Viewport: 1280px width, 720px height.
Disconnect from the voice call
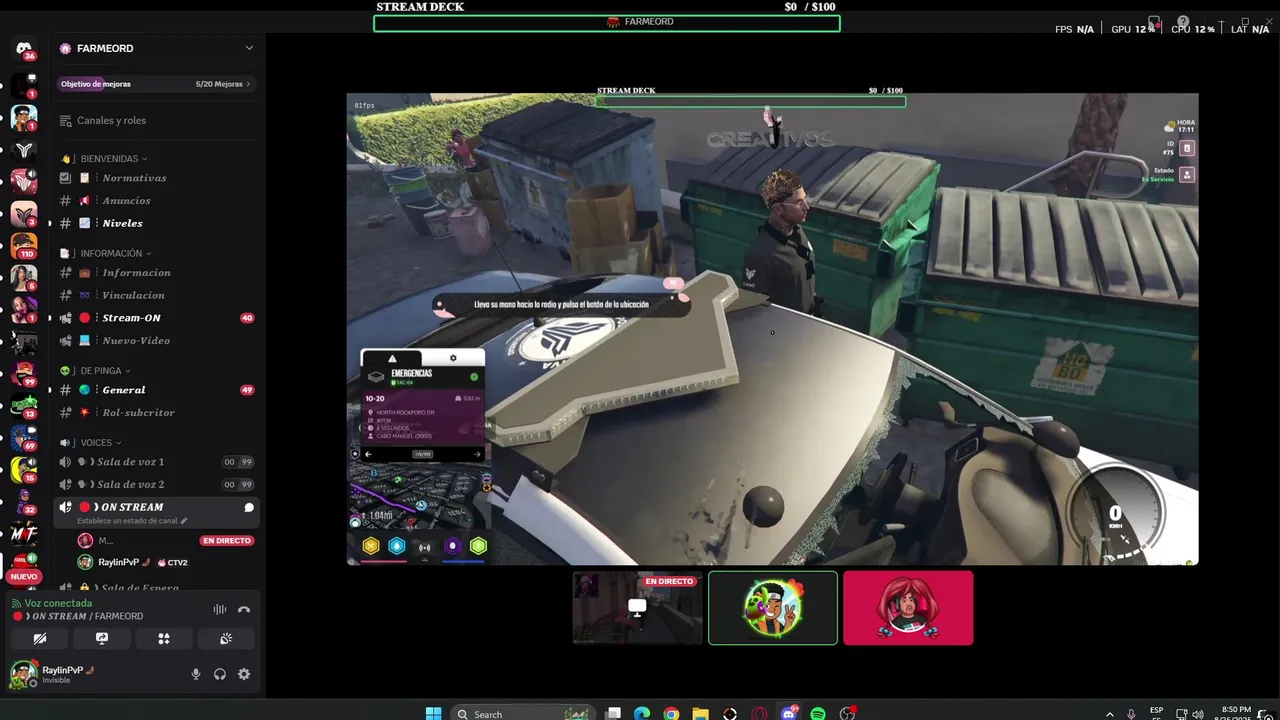click(x=243, y=609)
